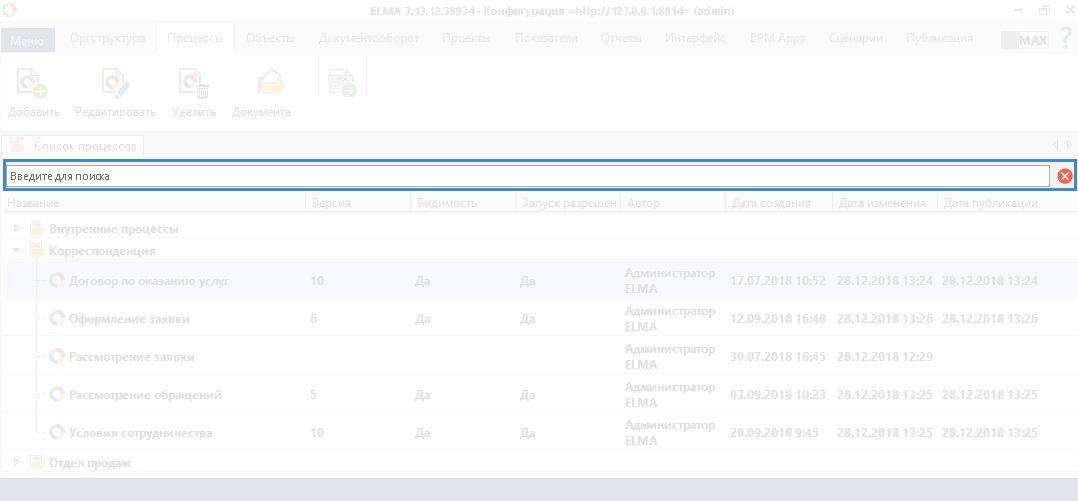Click the Внутренние процессы folder icon
Image resolution: width=1078 pixels, height=501 pixels.
point(37,229)
